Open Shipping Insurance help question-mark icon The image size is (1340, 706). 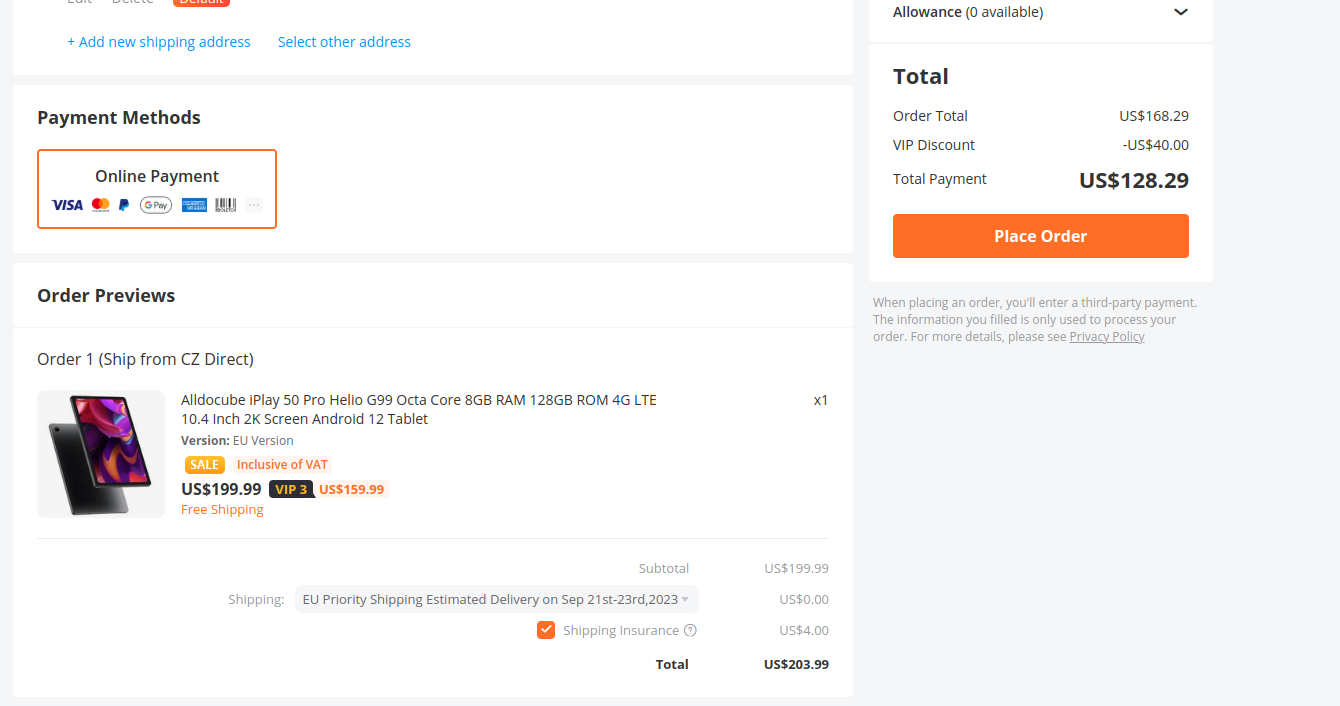(690, 631)
